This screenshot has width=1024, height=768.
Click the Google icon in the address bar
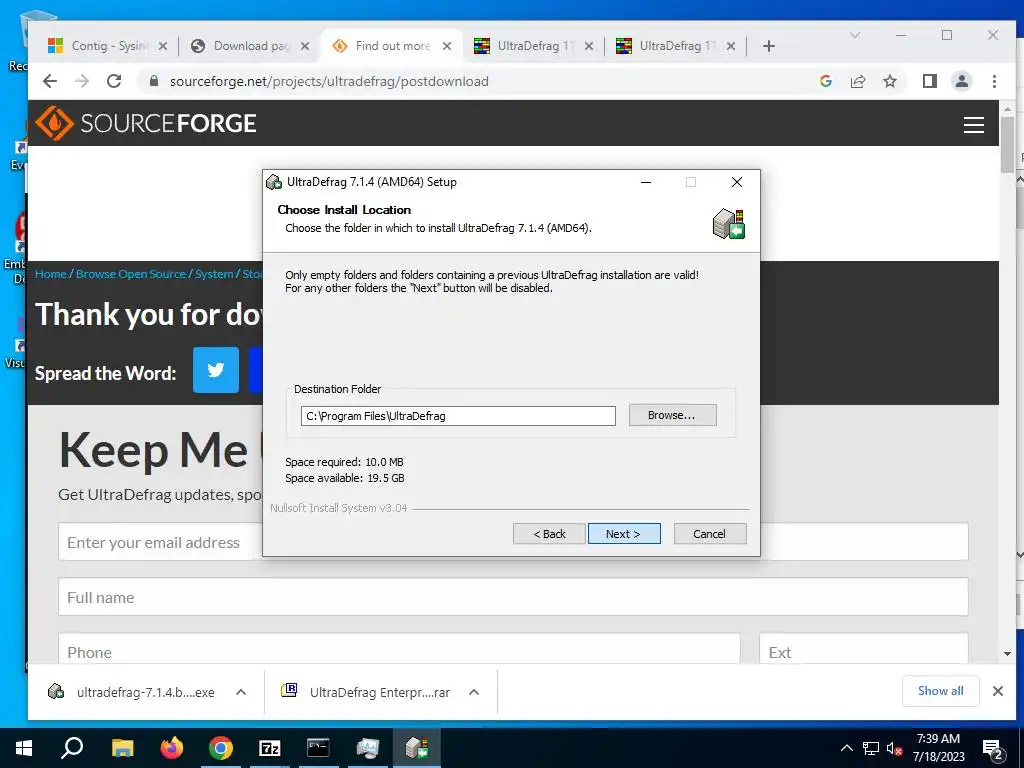coord(825,81)
